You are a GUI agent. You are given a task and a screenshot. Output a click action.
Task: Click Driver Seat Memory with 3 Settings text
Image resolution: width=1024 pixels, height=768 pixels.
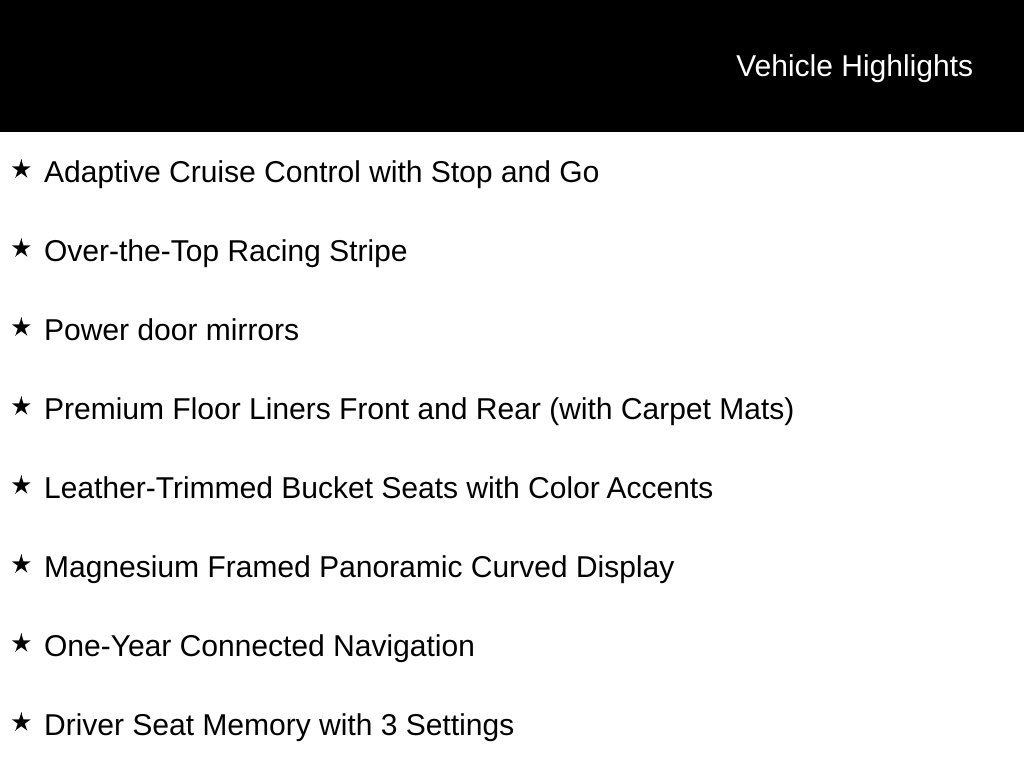pyautogui.click(x=279, y=726)
